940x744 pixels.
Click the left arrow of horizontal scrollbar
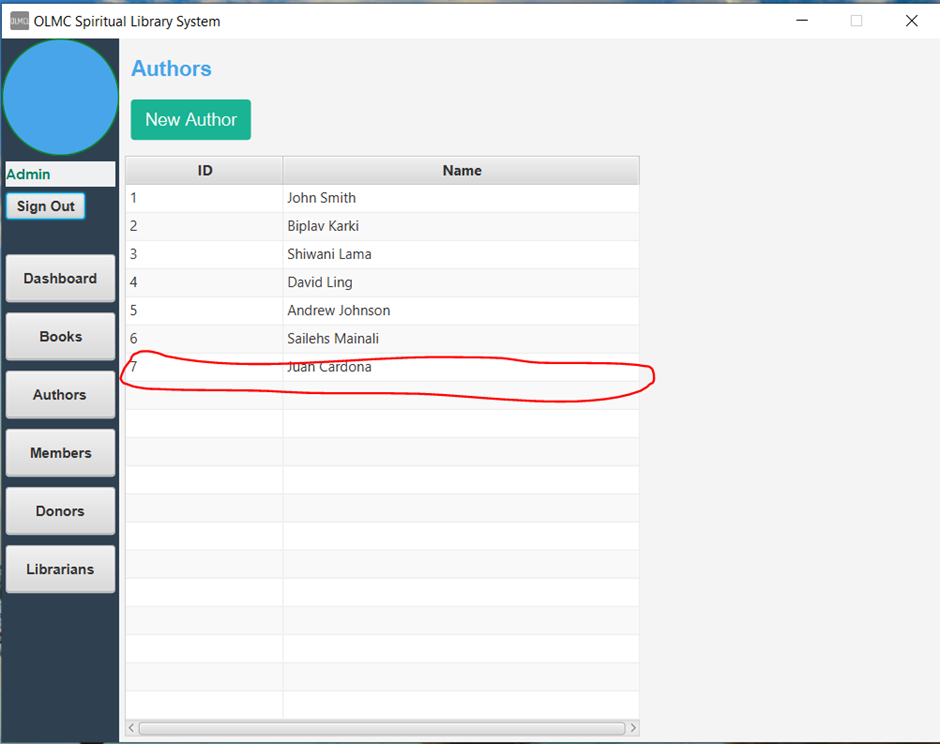131,728
